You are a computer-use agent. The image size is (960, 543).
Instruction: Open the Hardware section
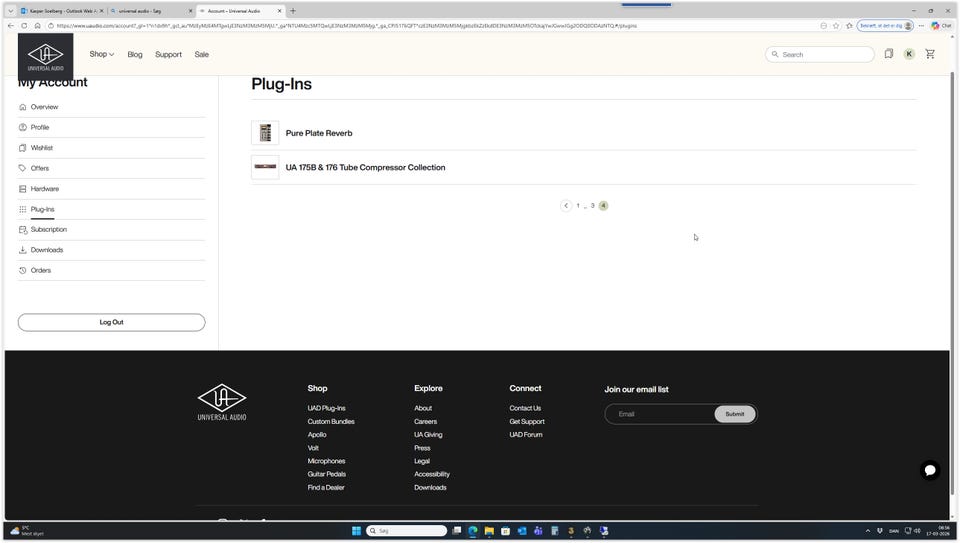point(45,189)
